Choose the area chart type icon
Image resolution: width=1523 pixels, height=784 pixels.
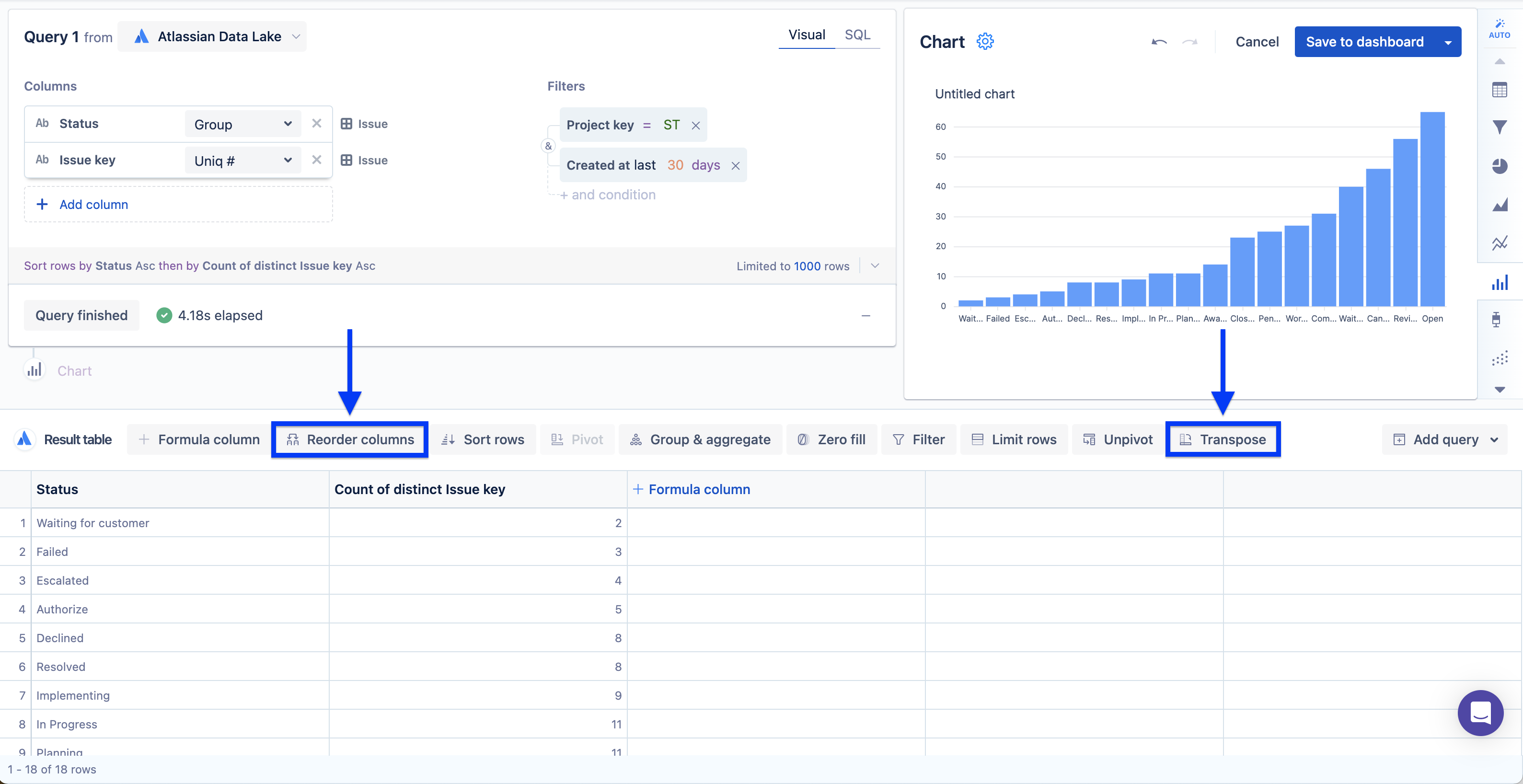(1500, 205)
